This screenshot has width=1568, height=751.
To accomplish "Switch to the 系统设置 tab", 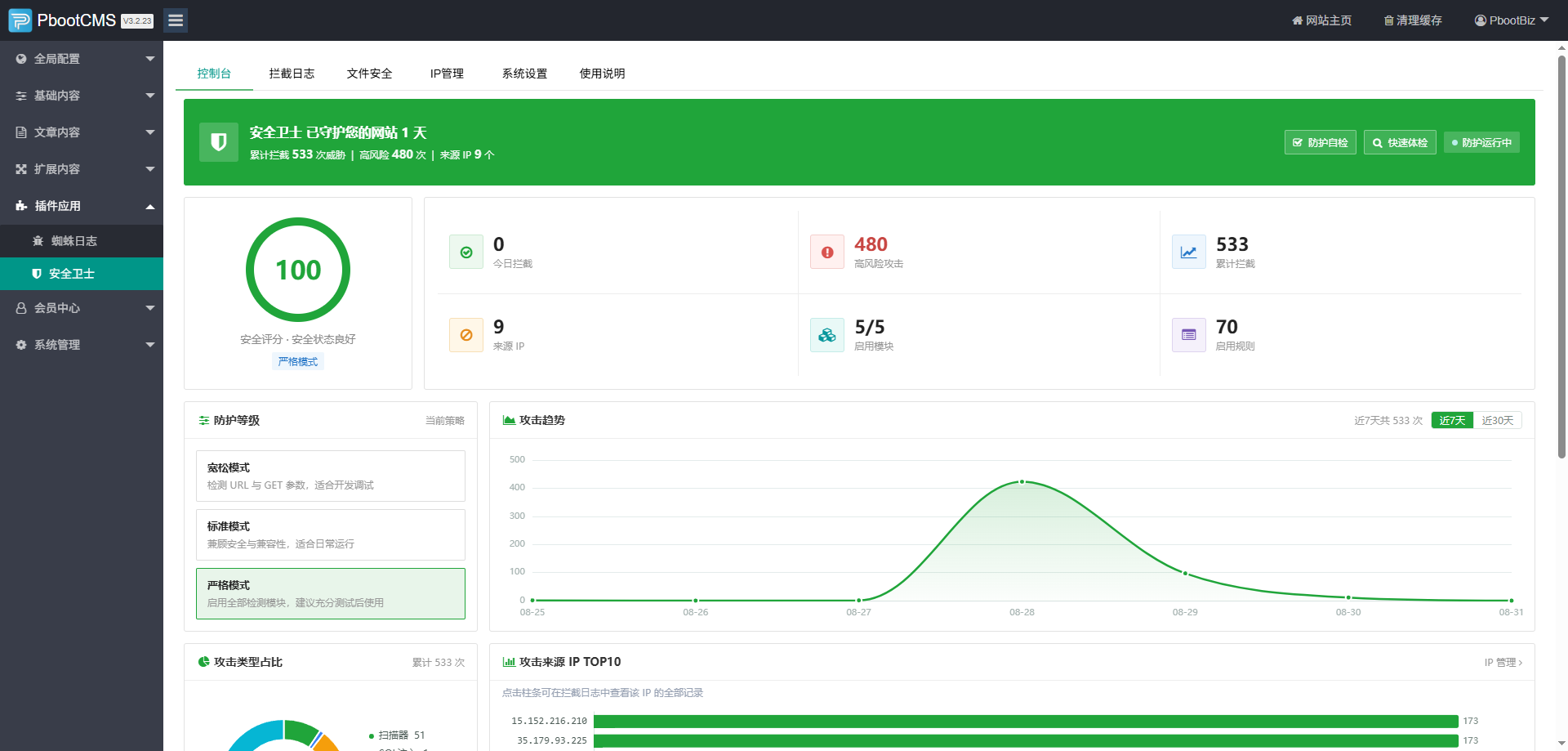I will point(524,74).
